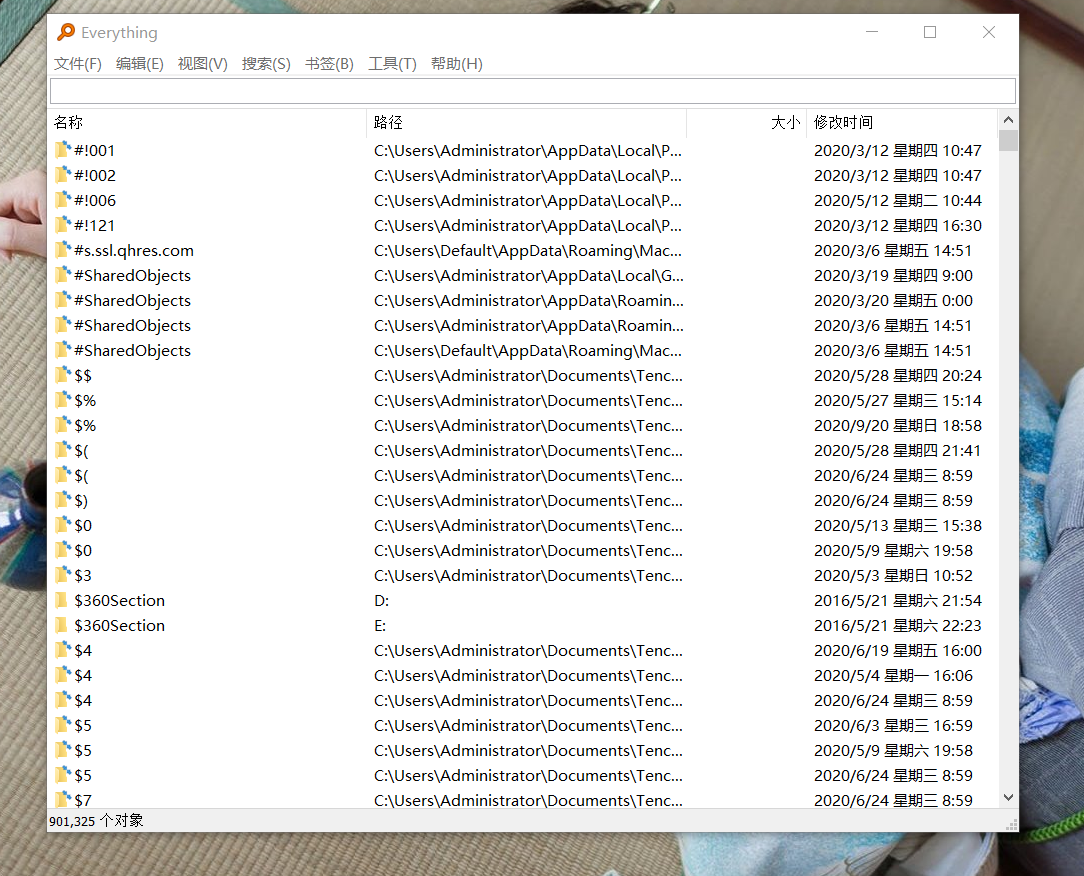The width and height of the screenshot is (1084, 876).
Task: Sort results by the 大小 column
Action: [785, 122]
